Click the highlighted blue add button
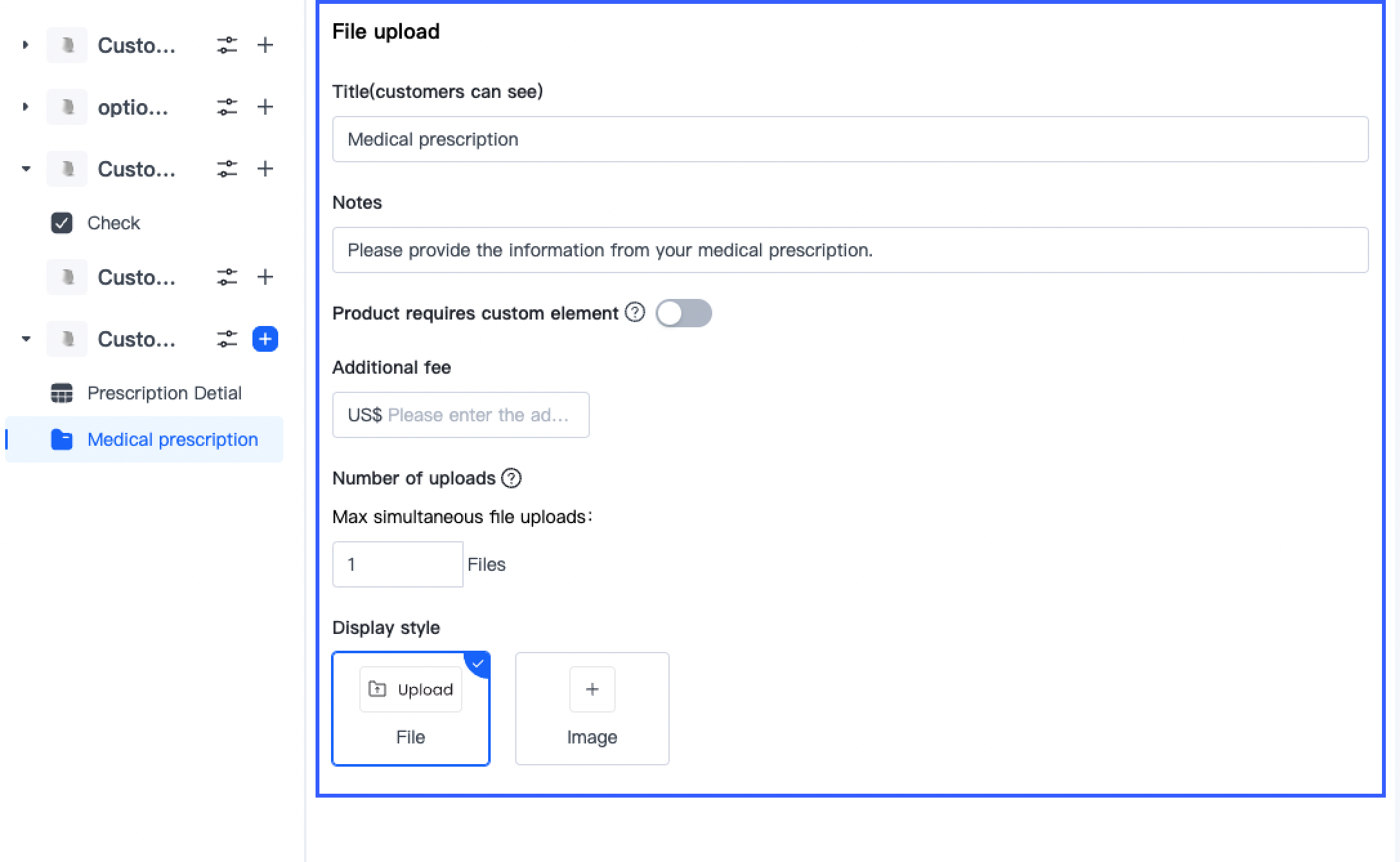The height and width of the screenshot is (862, 1400). [265, 339]
